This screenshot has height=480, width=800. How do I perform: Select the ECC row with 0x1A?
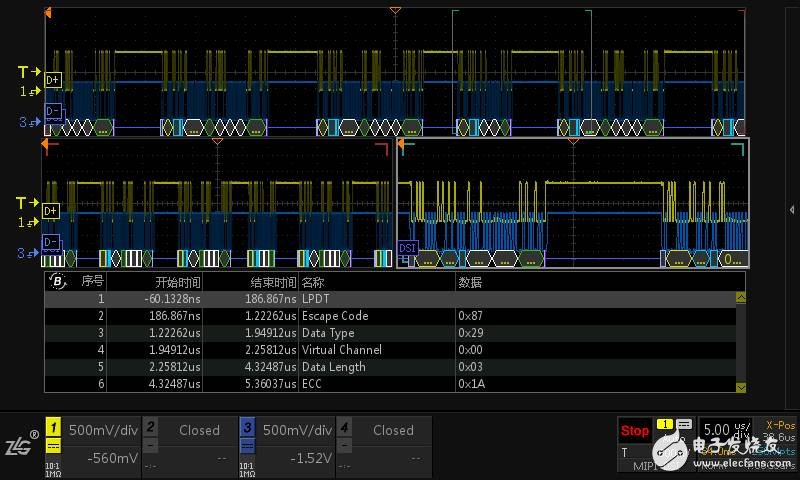[x=390, y=383]
